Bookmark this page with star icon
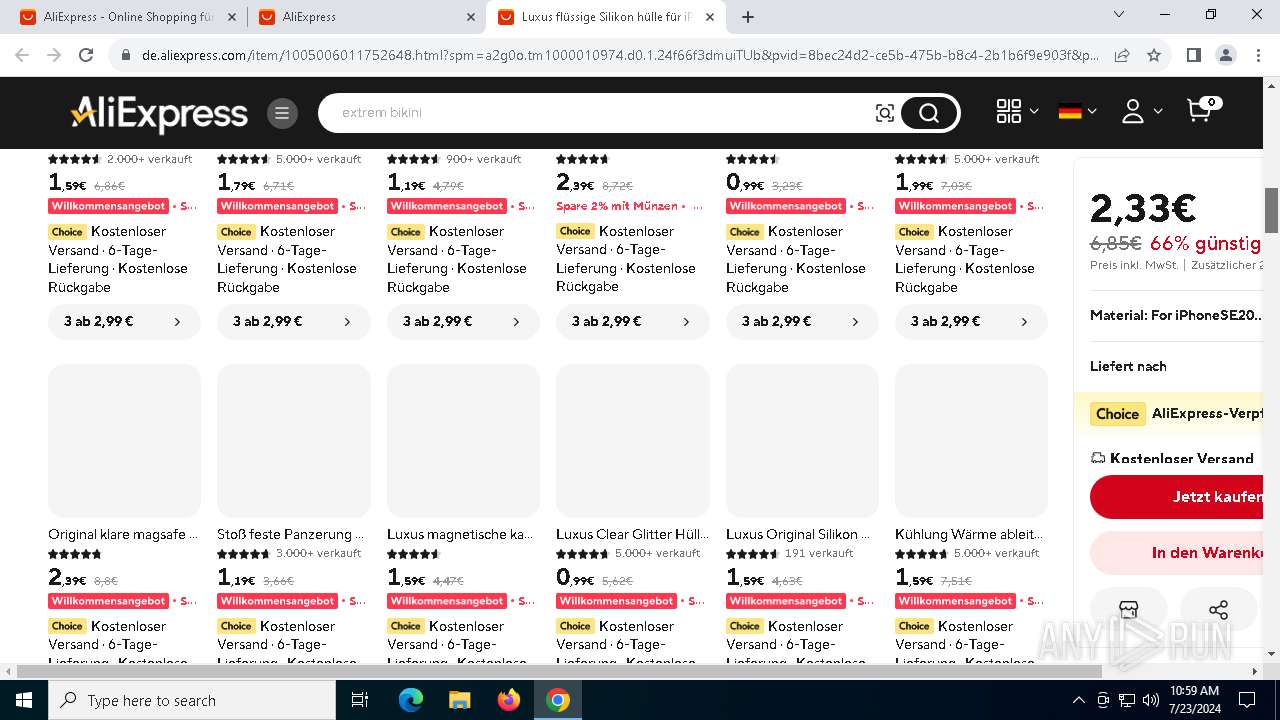1280x720 pixels. (x=1154, y=55)
